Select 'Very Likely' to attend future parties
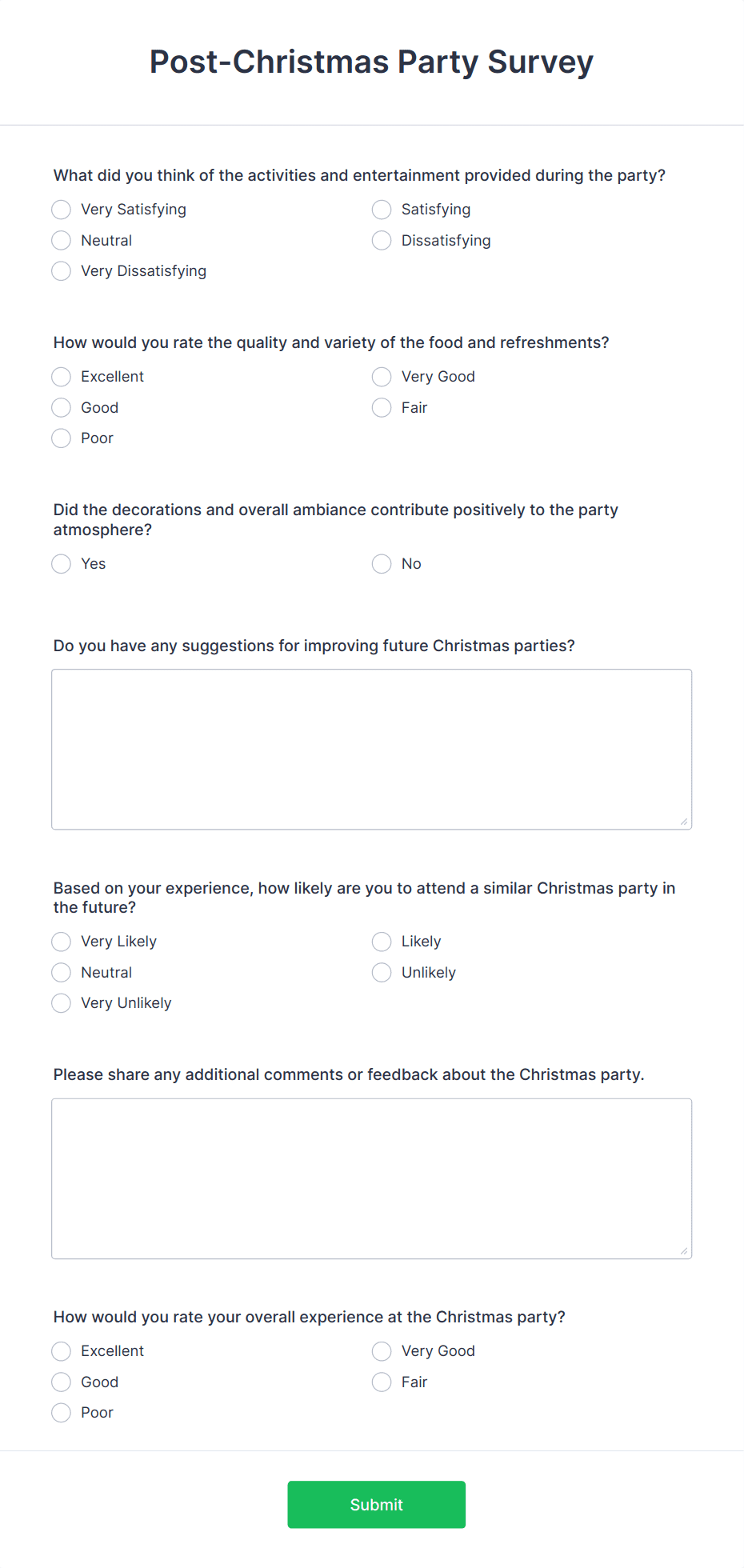This screenshot has height=1568, width=744. coord(61,942)
